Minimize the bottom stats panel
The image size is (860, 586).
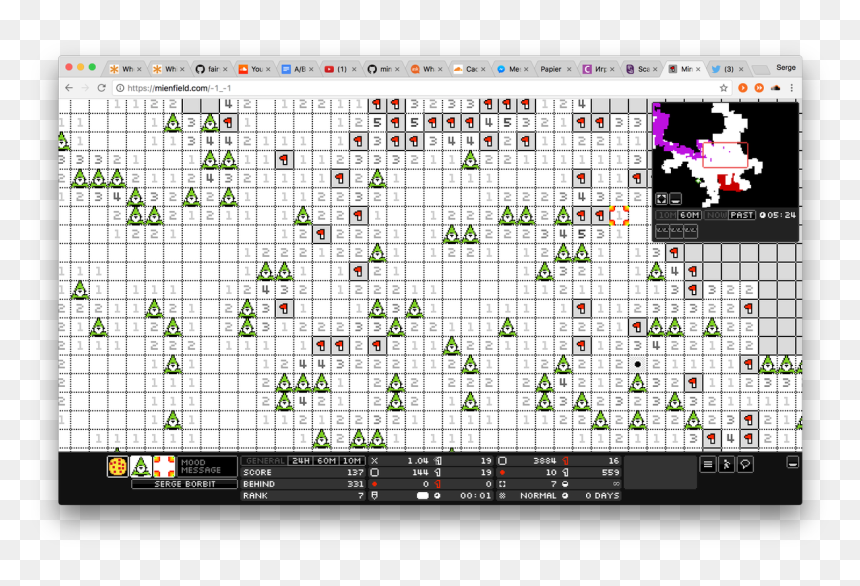tap(792, 463)
